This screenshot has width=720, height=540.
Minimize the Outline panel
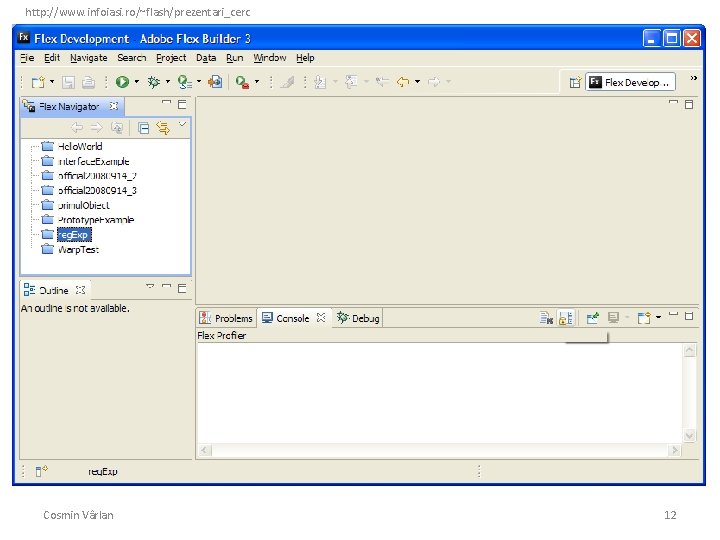point(166,287)
